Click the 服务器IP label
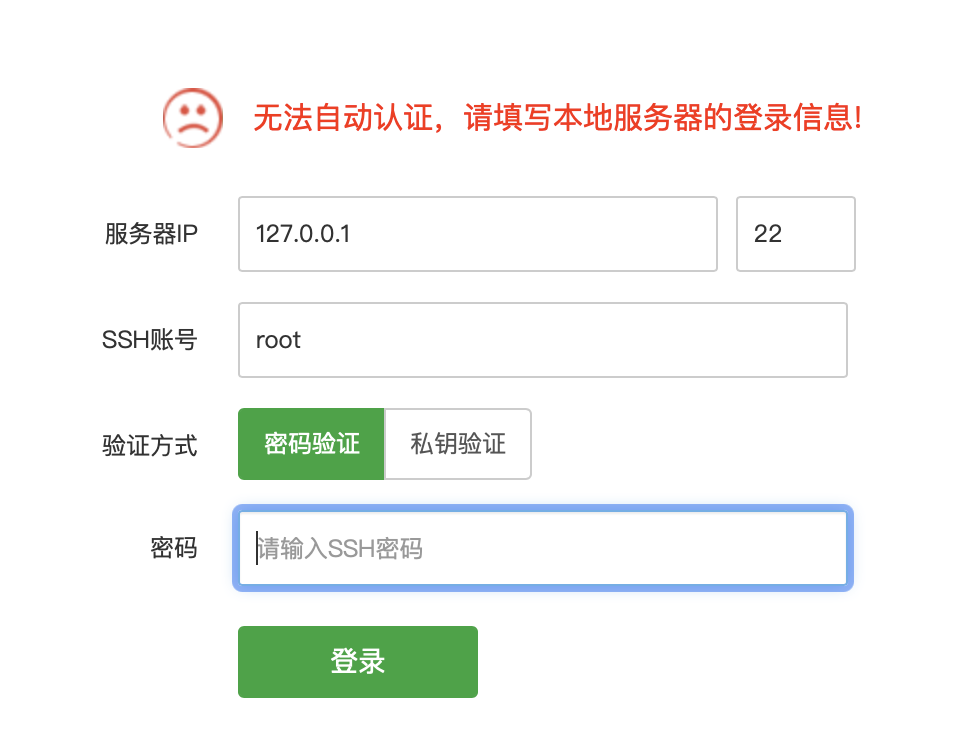972x740 pixels. click(151, 234)
